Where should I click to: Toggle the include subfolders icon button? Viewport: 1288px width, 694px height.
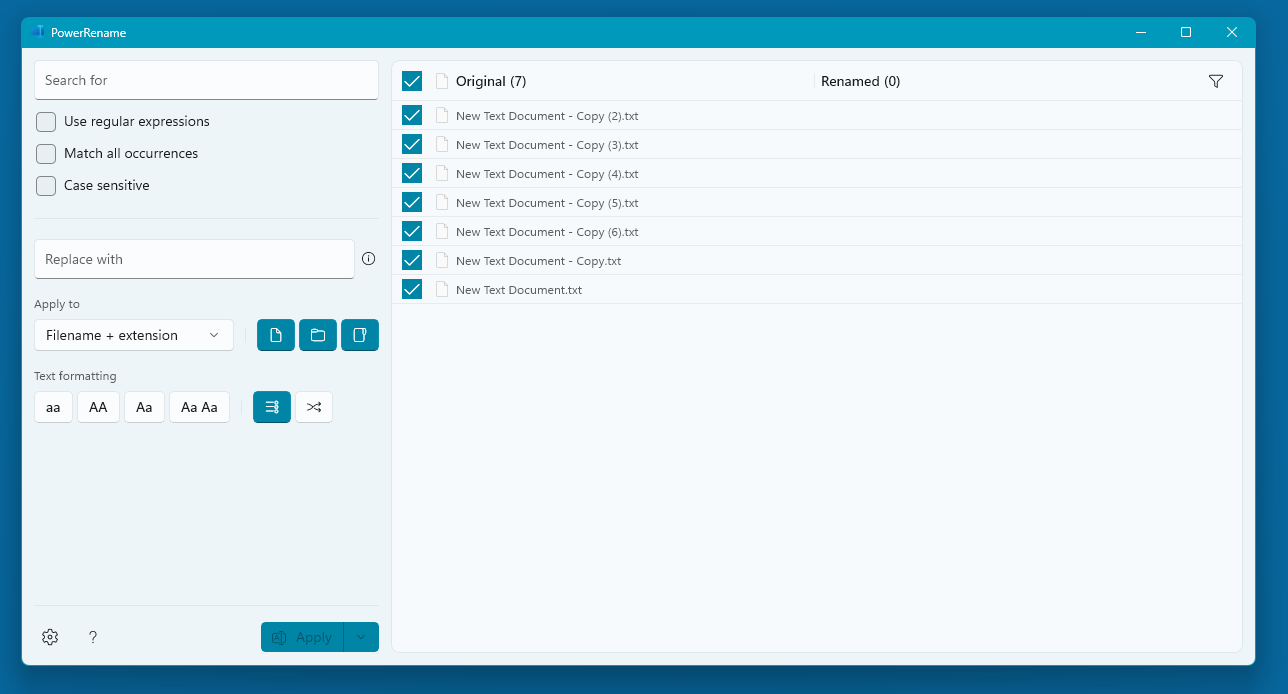point(360,335)
